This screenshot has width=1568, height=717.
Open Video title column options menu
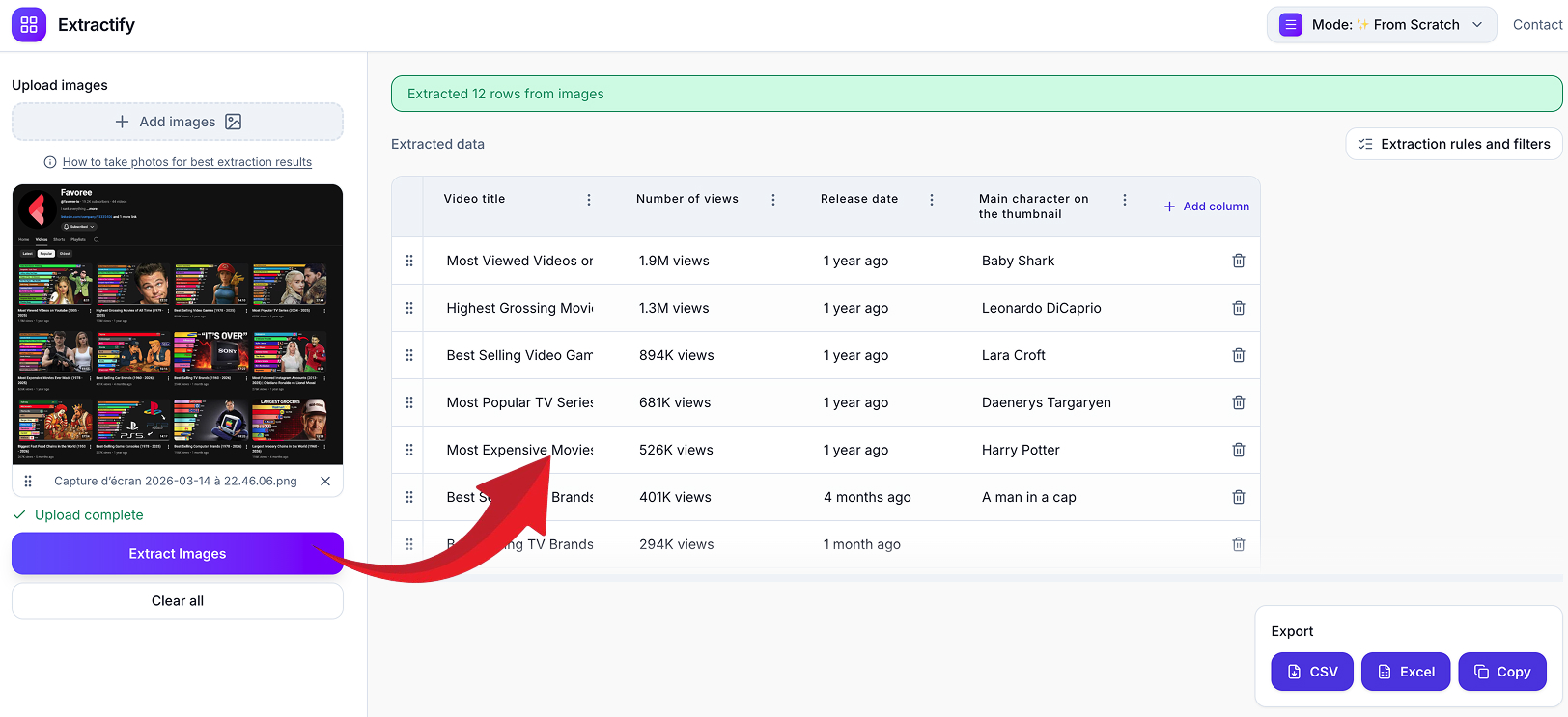point(589,200)
